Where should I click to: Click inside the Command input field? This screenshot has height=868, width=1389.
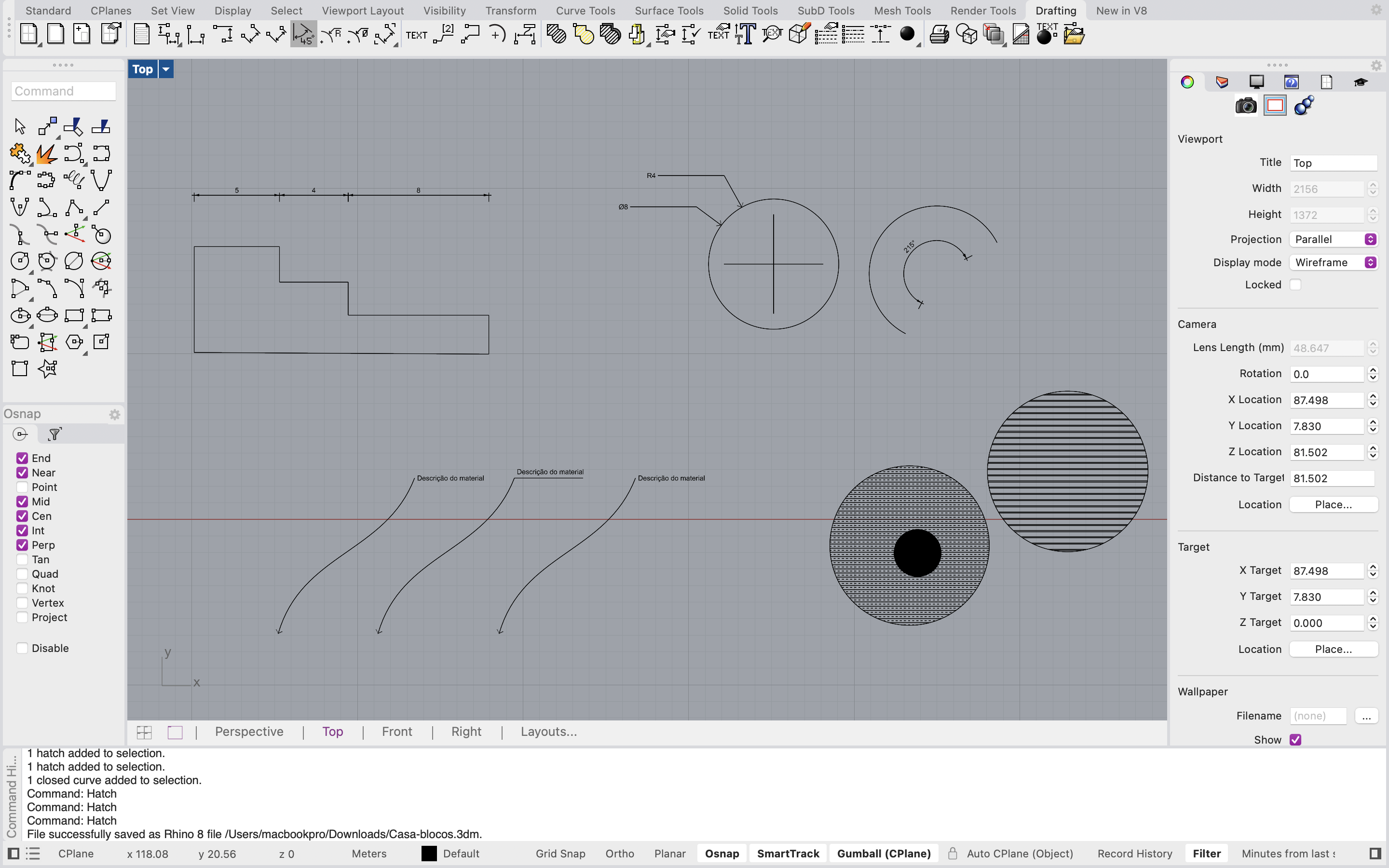pyautogui.click(x=63, y=91)
